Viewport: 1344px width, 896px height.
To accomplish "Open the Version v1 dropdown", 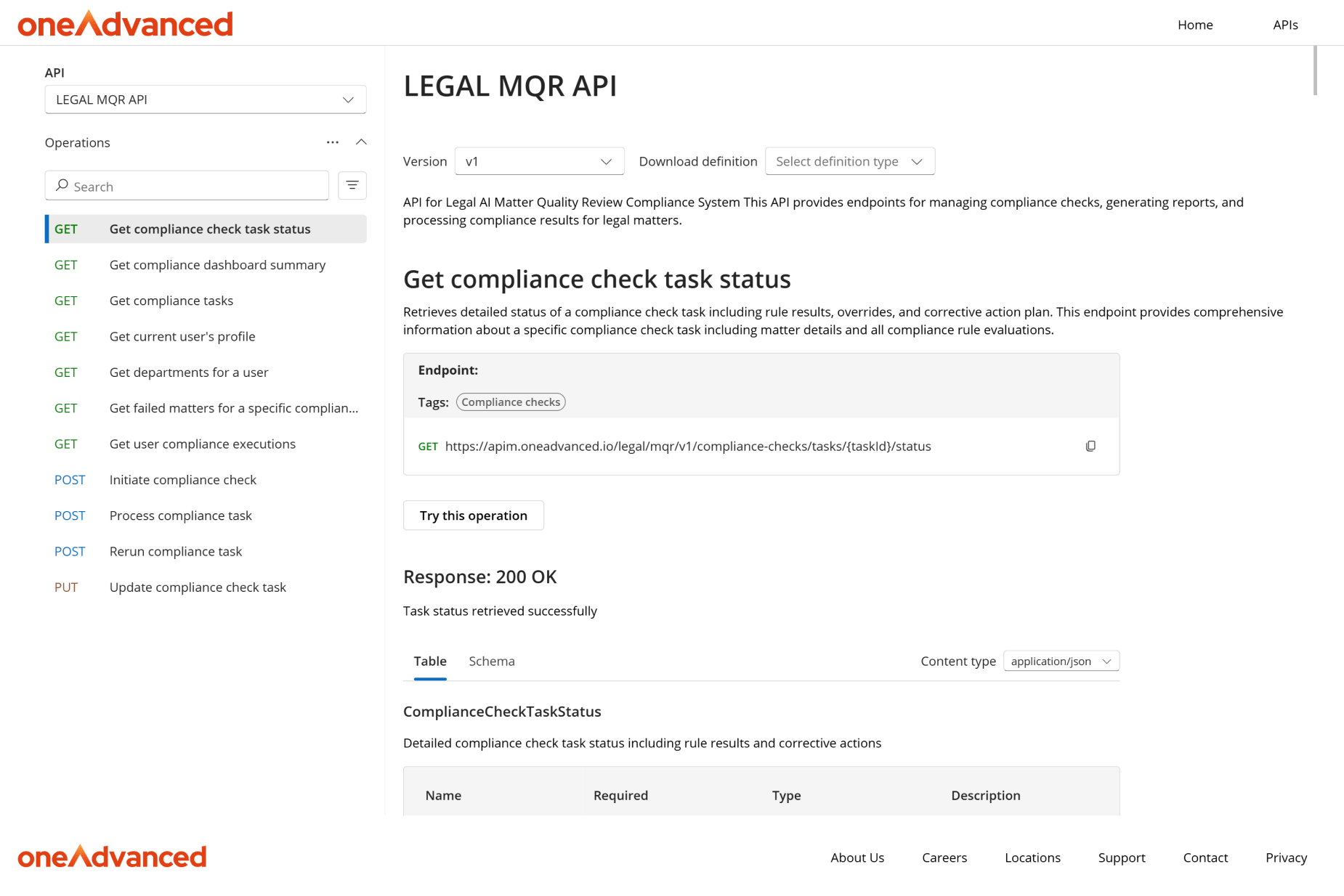I will 538,161.
